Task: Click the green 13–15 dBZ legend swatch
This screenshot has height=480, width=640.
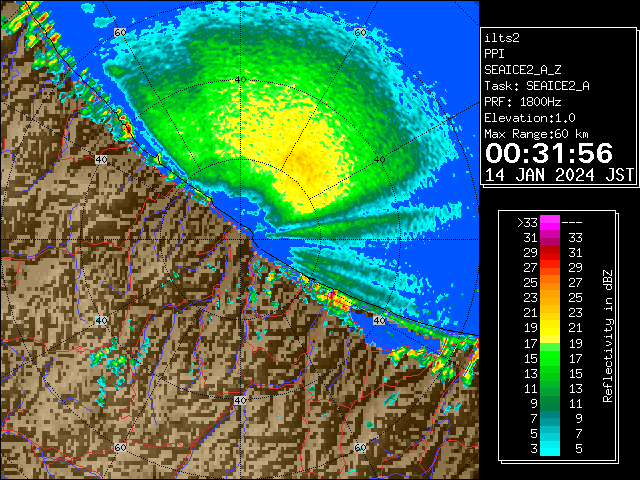Action: (x=550, y=373)
